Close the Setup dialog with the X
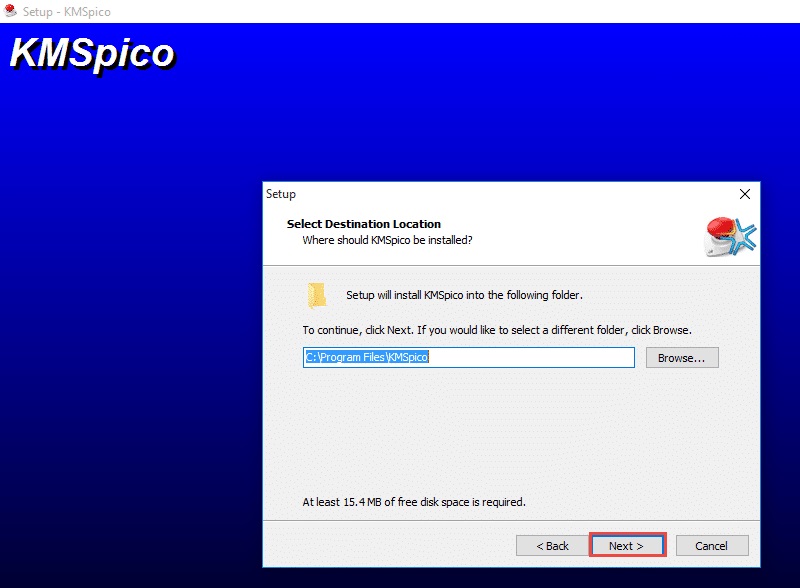Screen dimensions: 800x588 point(744,194)
